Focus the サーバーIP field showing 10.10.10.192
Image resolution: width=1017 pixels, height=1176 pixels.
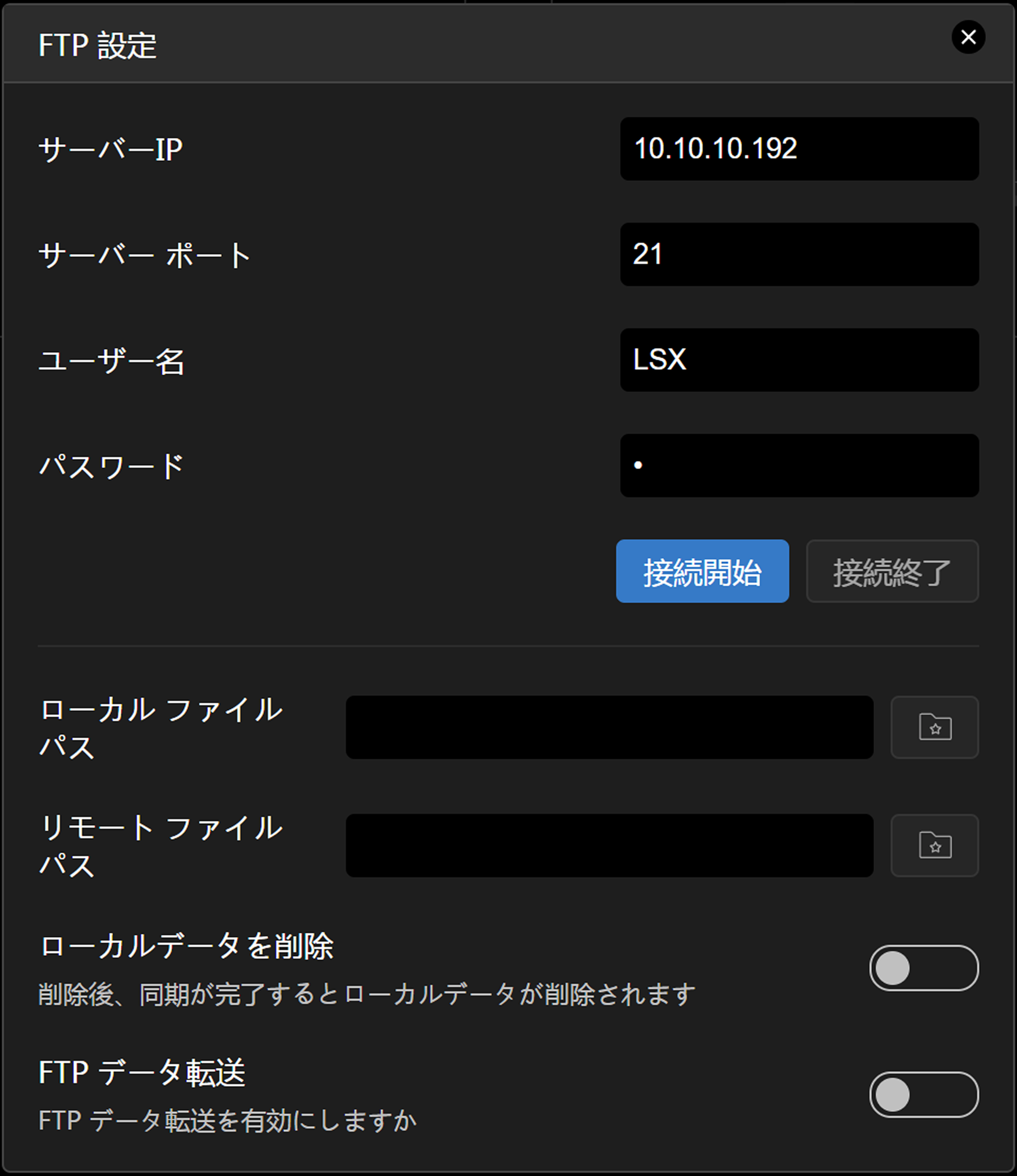pyautogui.click(x=799, y=149)
